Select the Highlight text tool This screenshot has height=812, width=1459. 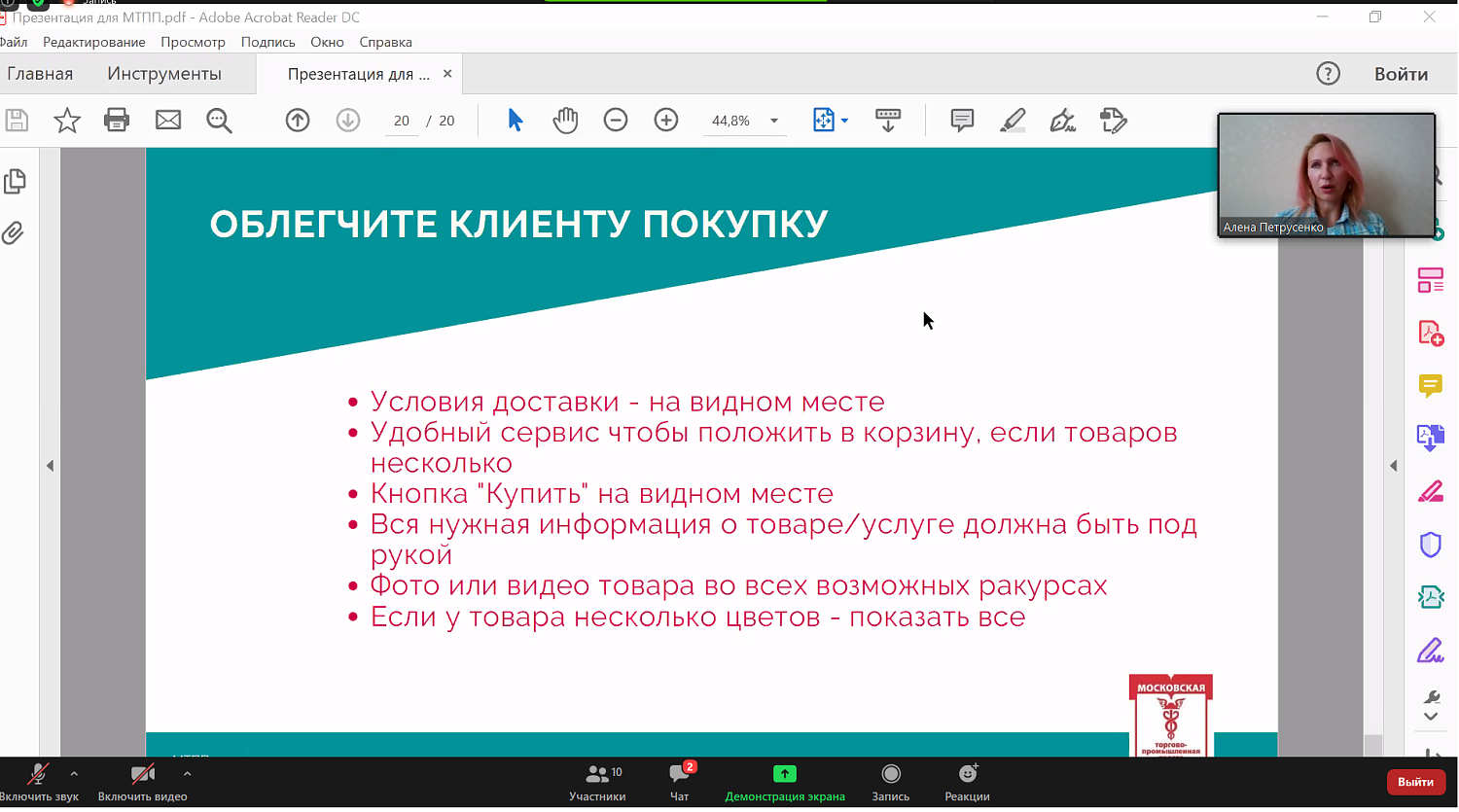pos(1013,121)
